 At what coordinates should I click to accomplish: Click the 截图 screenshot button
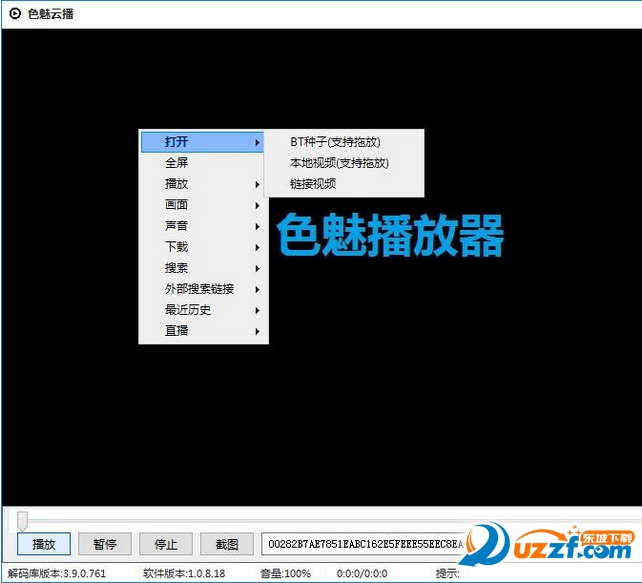[227, 544]
